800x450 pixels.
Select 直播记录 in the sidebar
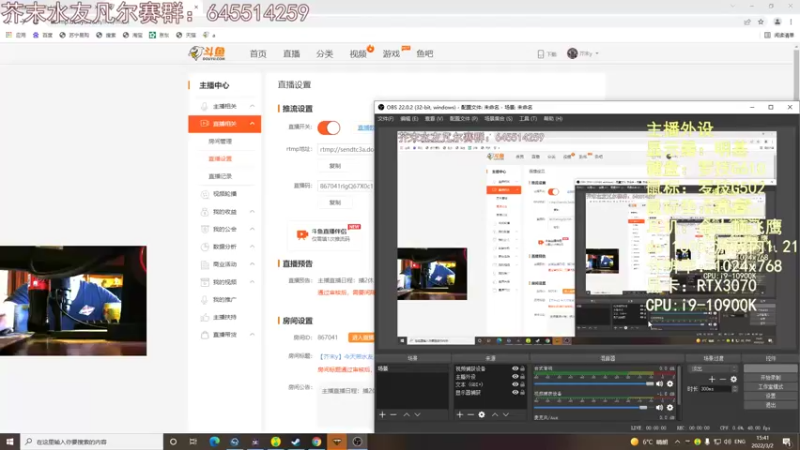point(220,176)
